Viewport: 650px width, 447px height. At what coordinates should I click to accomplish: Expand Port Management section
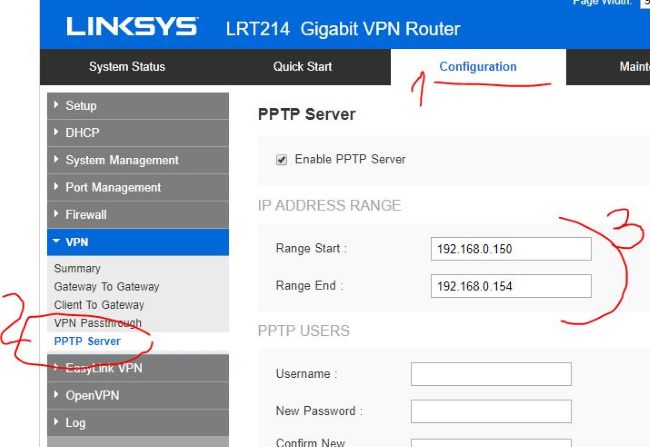pos(113,187)
